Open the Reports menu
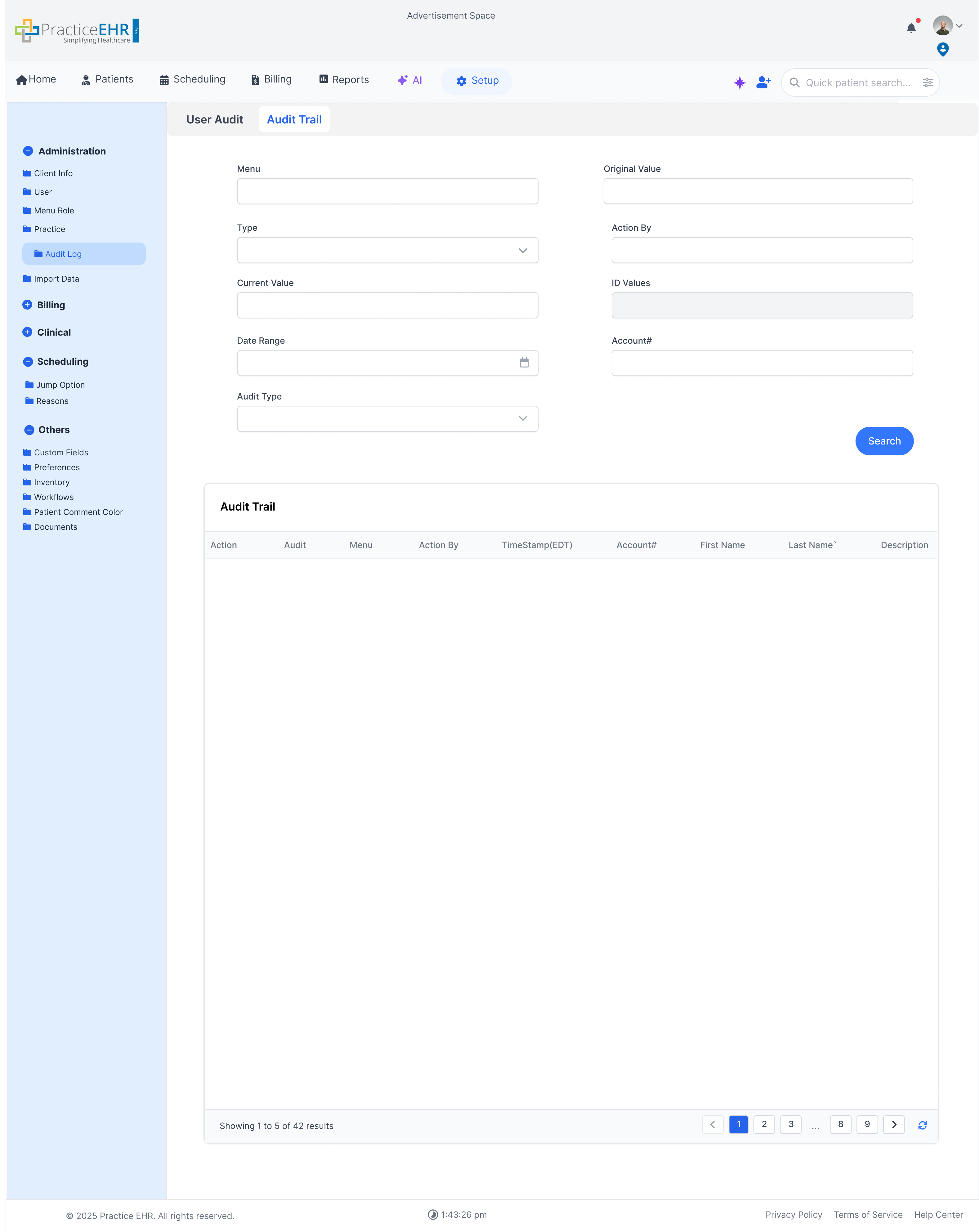 pyautogui.click(x=343, y=79)
